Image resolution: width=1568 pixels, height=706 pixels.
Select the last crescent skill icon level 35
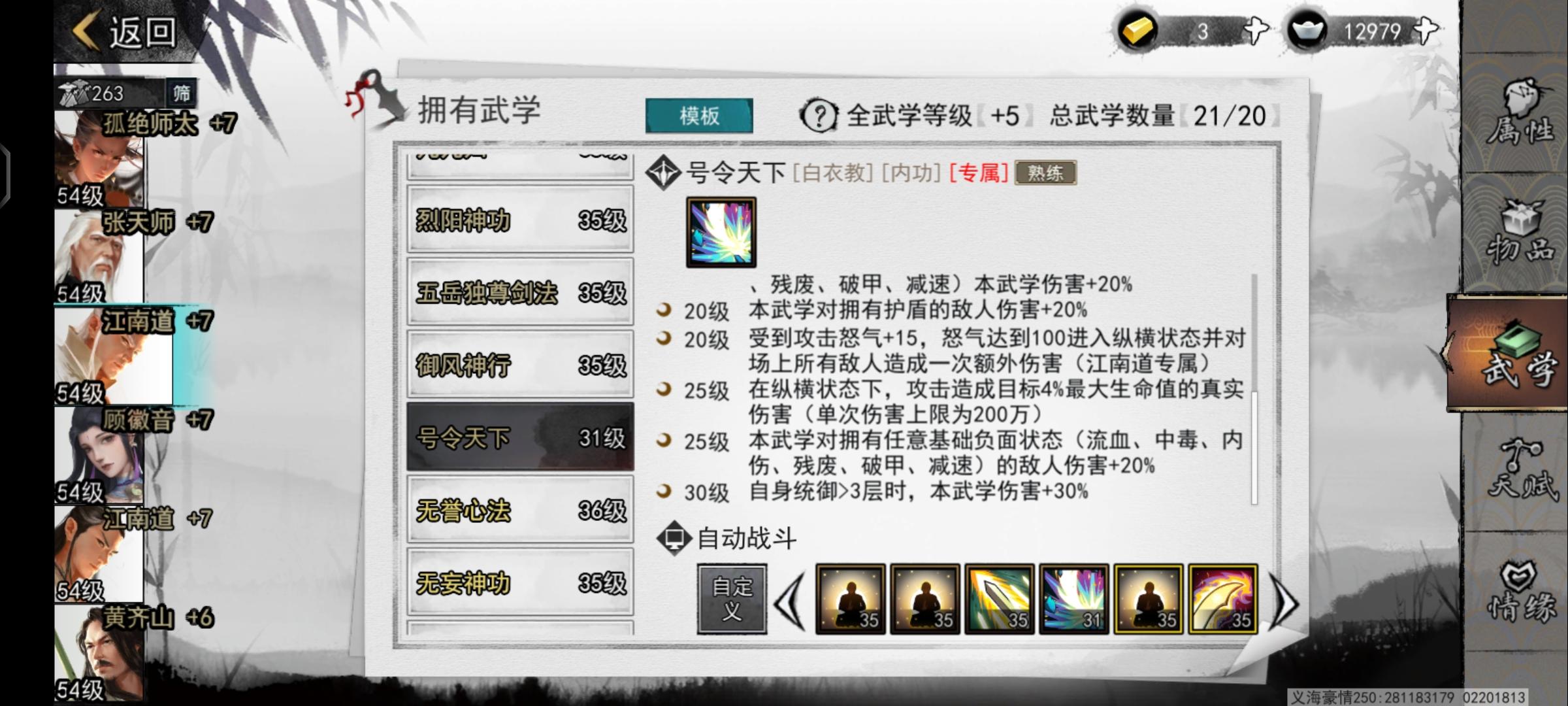[x=1223, y=599]
